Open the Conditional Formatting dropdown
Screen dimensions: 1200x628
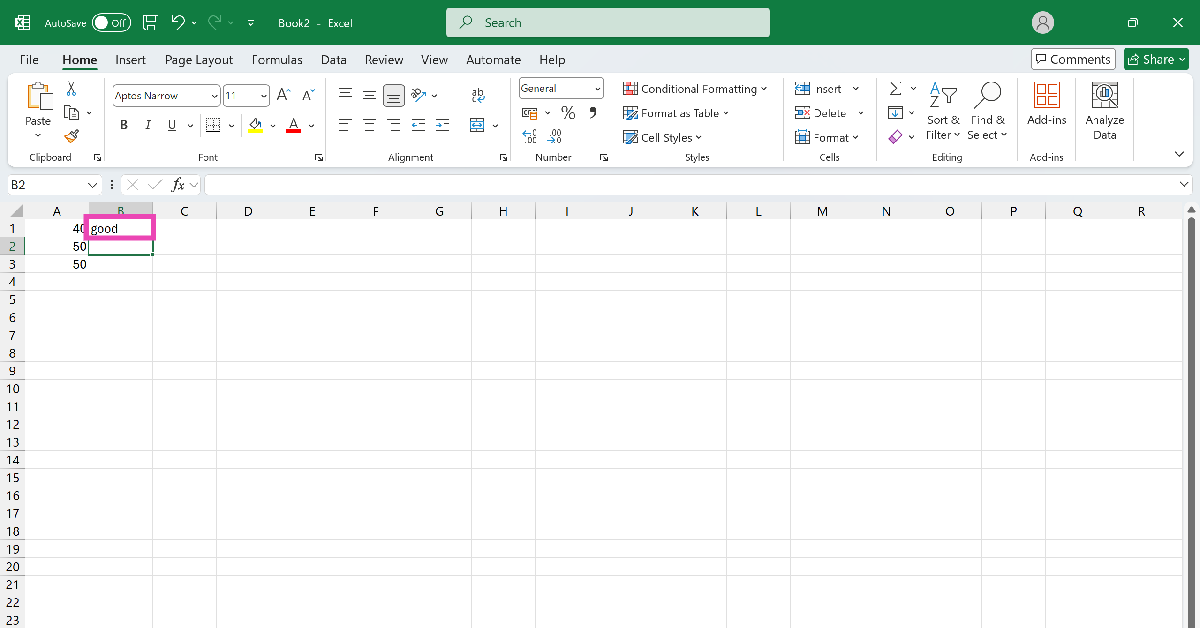pyautogui.click(x=695, y=89)
